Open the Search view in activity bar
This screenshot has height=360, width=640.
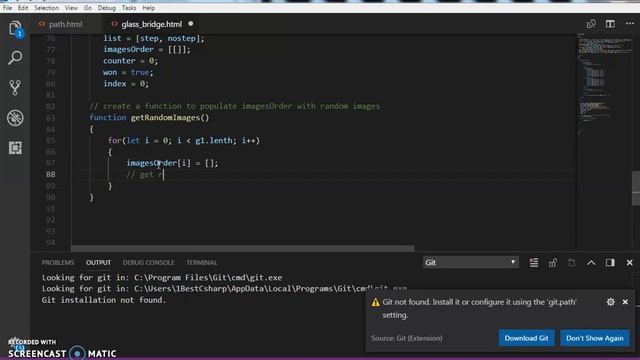pos(15,58)
